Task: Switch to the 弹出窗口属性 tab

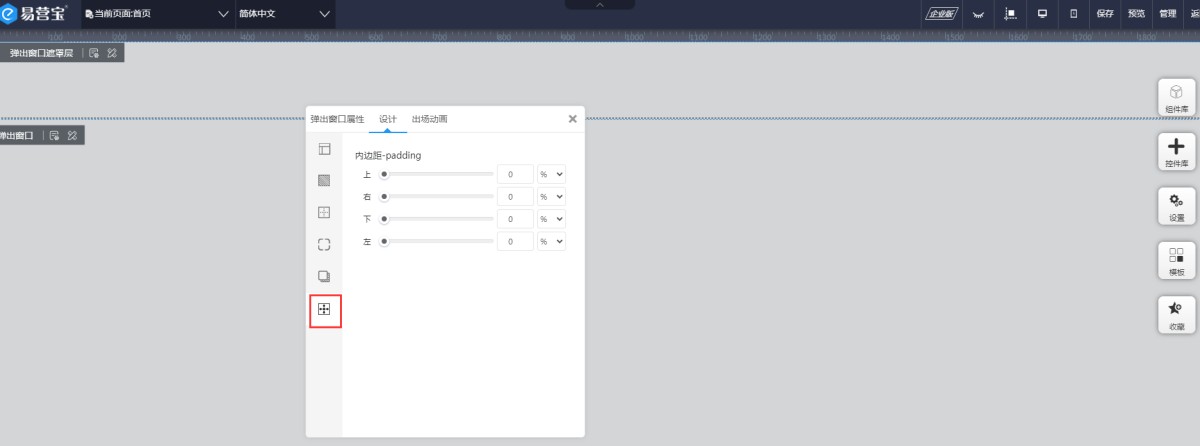Action: coord(337,119)
